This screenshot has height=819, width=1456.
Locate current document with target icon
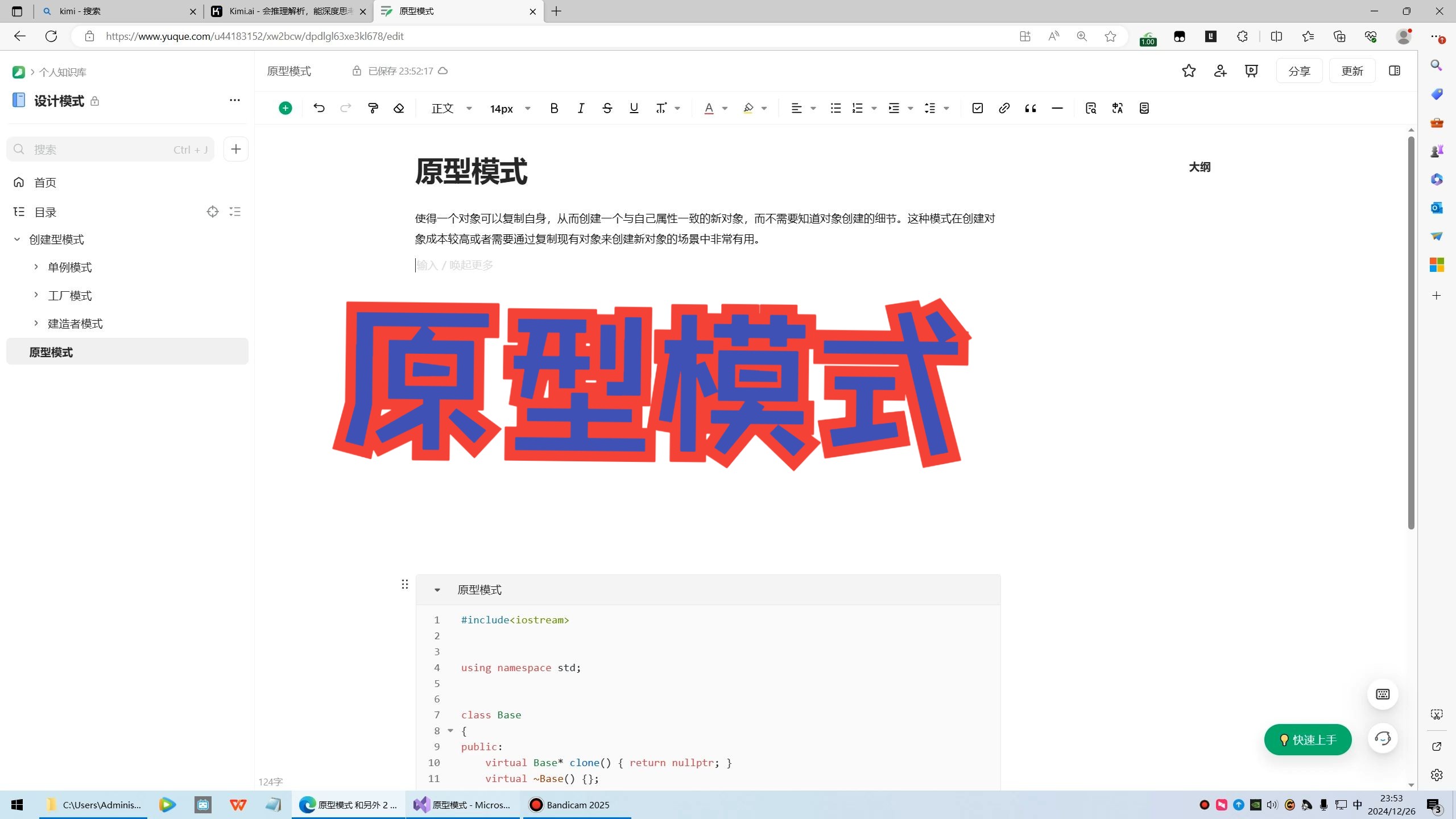(x=213, y=212)
